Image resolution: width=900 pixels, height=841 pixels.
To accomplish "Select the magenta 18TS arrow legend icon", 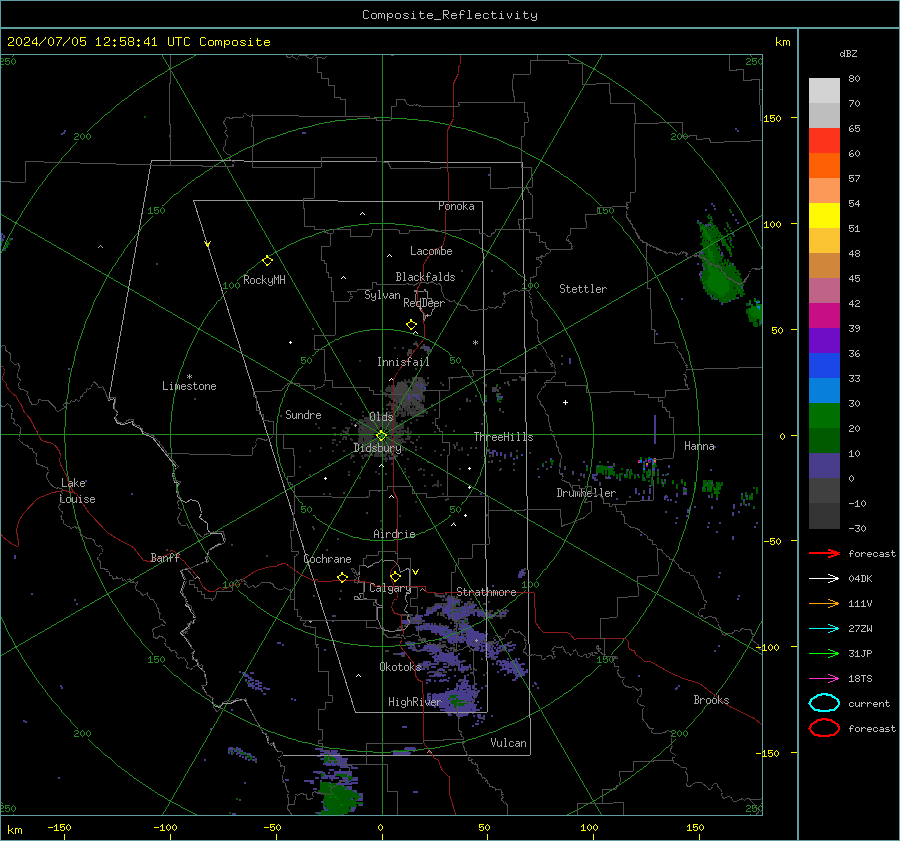I will [824, 679].
